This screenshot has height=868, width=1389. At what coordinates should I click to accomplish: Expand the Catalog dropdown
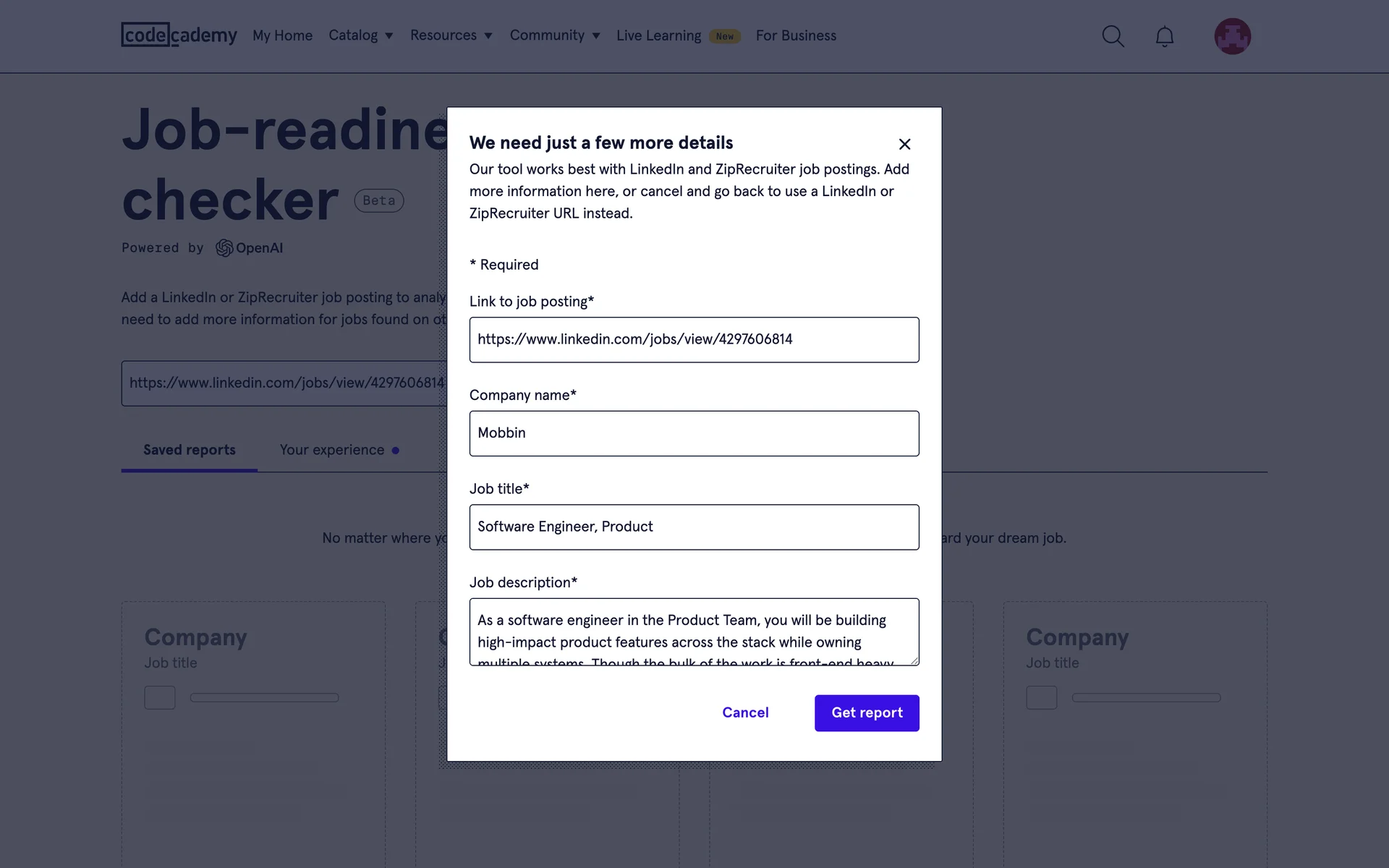(x=360, y=35)
